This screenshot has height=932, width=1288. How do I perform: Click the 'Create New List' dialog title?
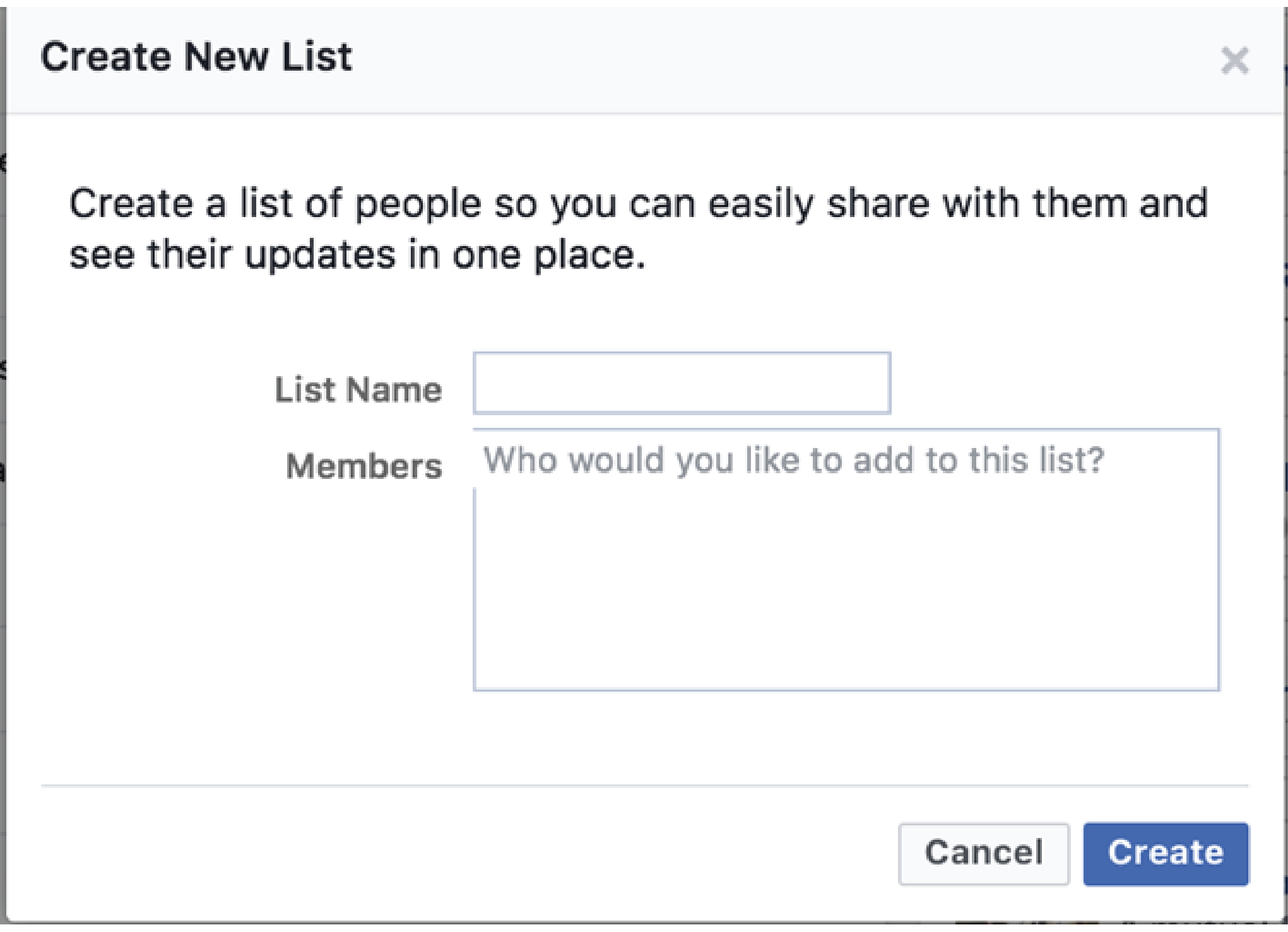[x=196, y=57]
